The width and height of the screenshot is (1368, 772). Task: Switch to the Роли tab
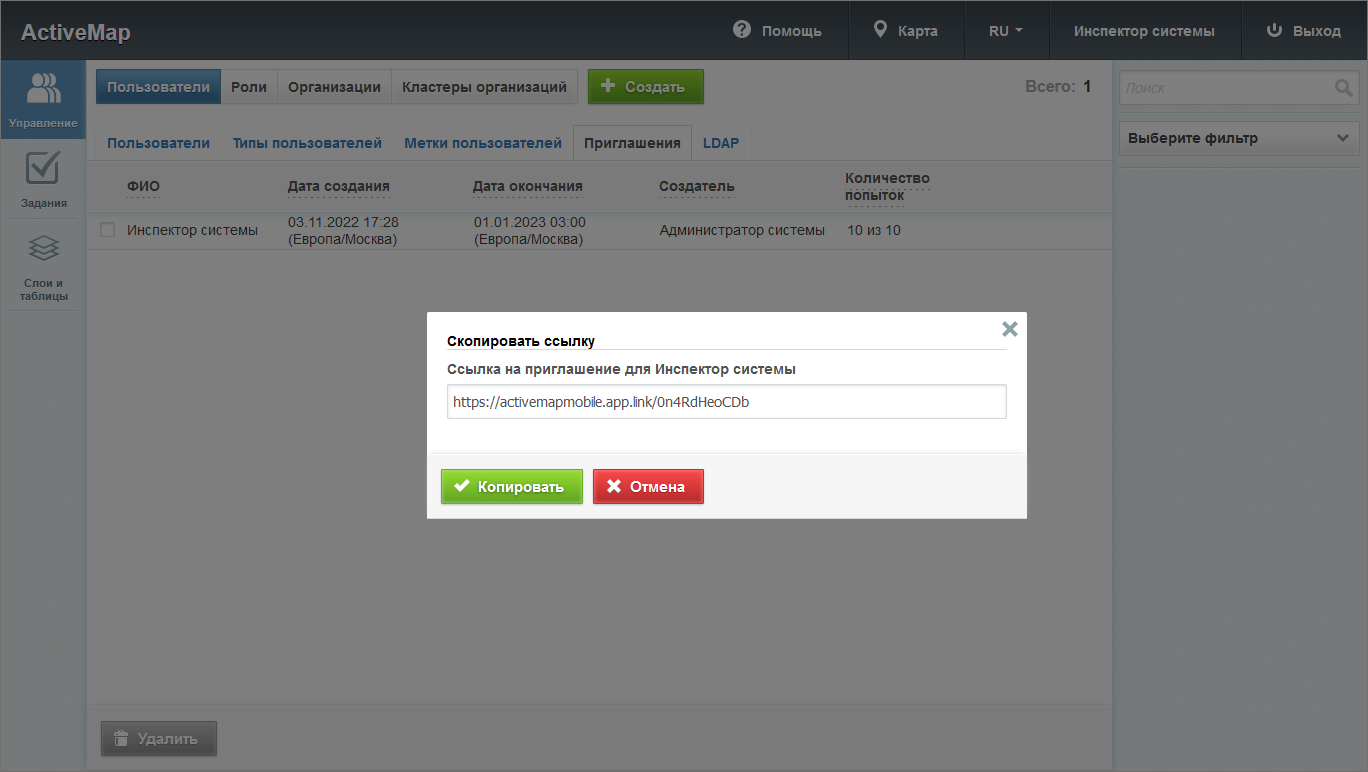(249, 87)
